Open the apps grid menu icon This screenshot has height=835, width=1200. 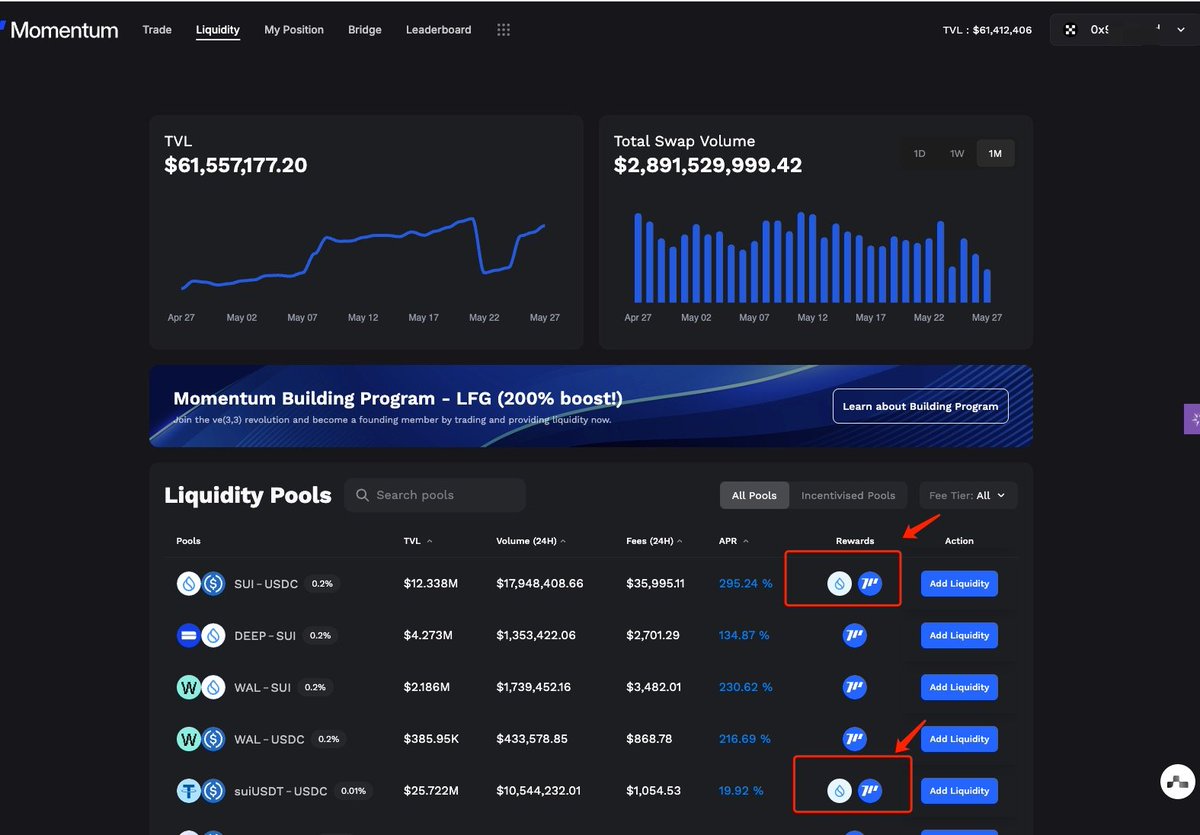coord(504,30)
